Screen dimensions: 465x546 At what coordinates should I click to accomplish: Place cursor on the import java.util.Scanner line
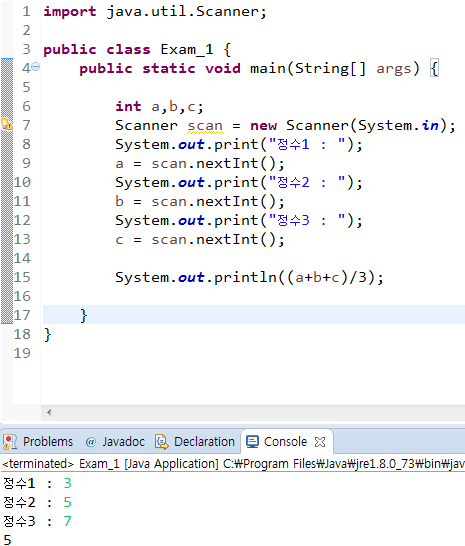click(155, 12)
